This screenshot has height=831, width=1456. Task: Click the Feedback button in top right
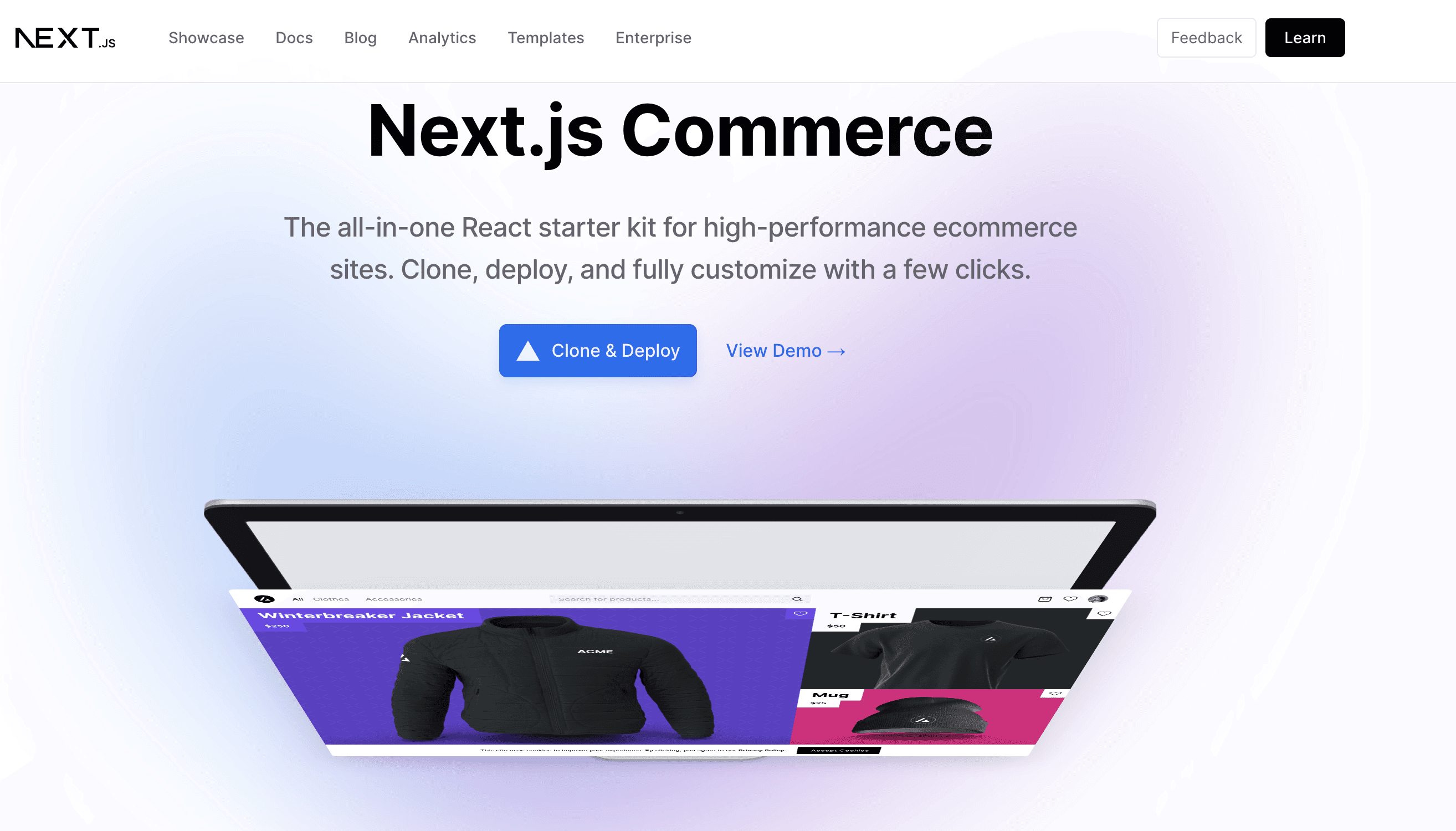(1206, 37)
